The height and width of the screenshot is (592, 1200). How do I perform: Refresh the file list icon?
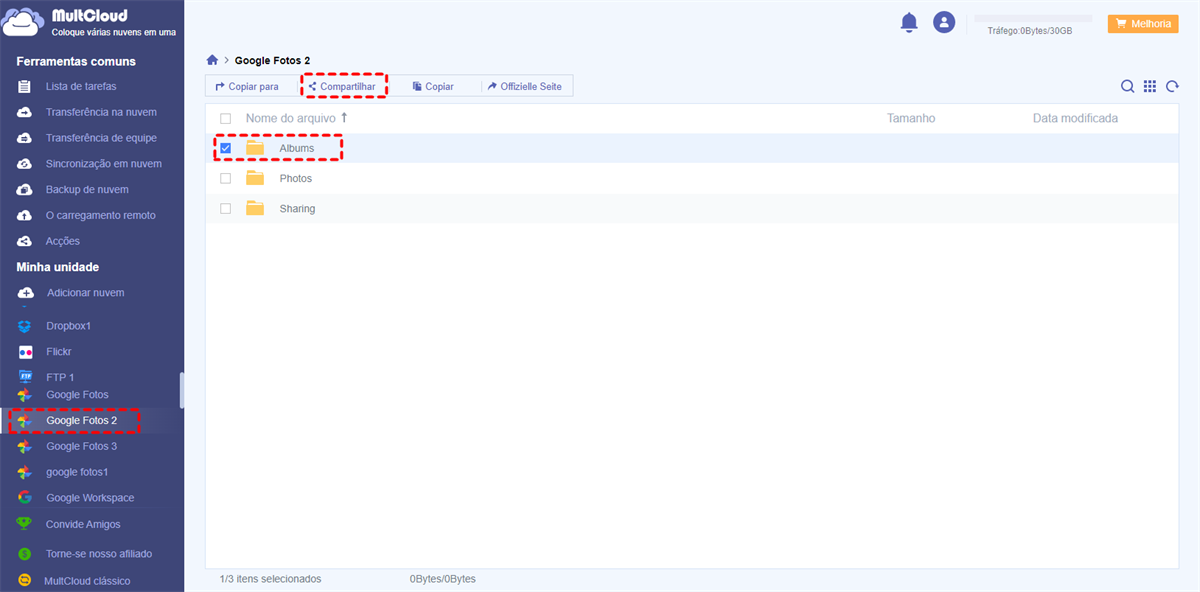(1172, 87)
